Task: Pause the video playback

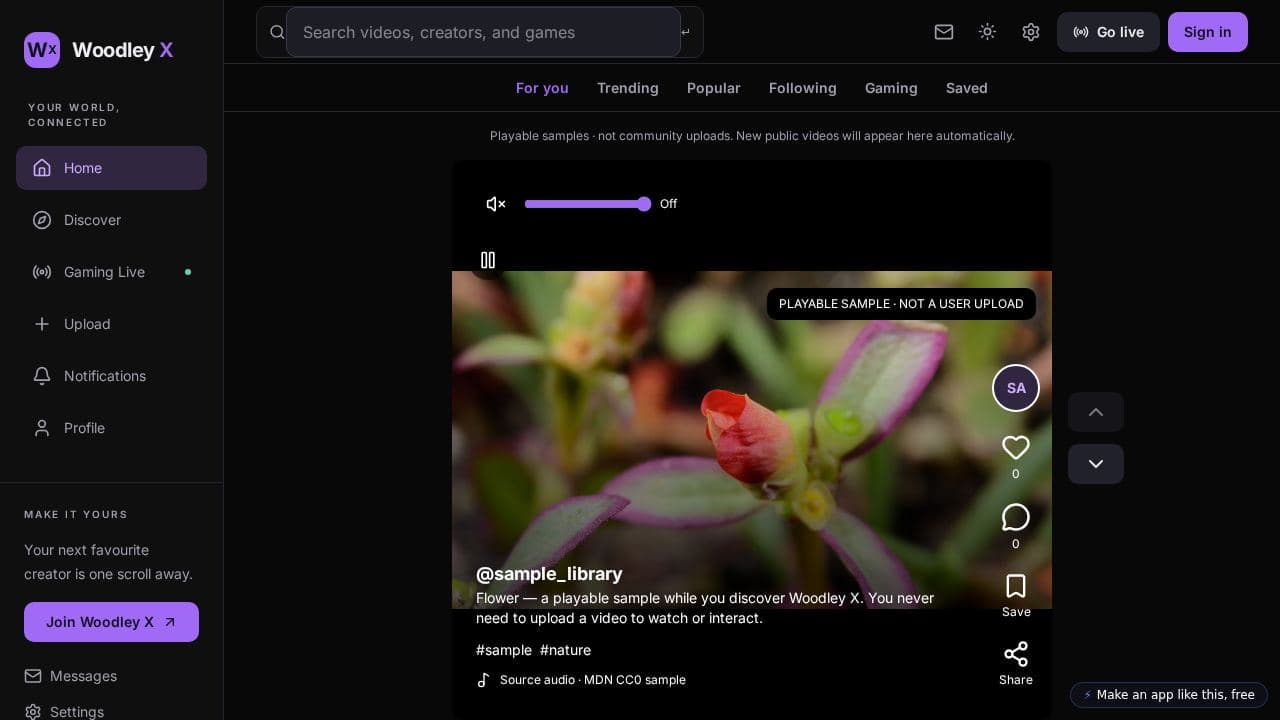Action: click(x=488, y=260)
